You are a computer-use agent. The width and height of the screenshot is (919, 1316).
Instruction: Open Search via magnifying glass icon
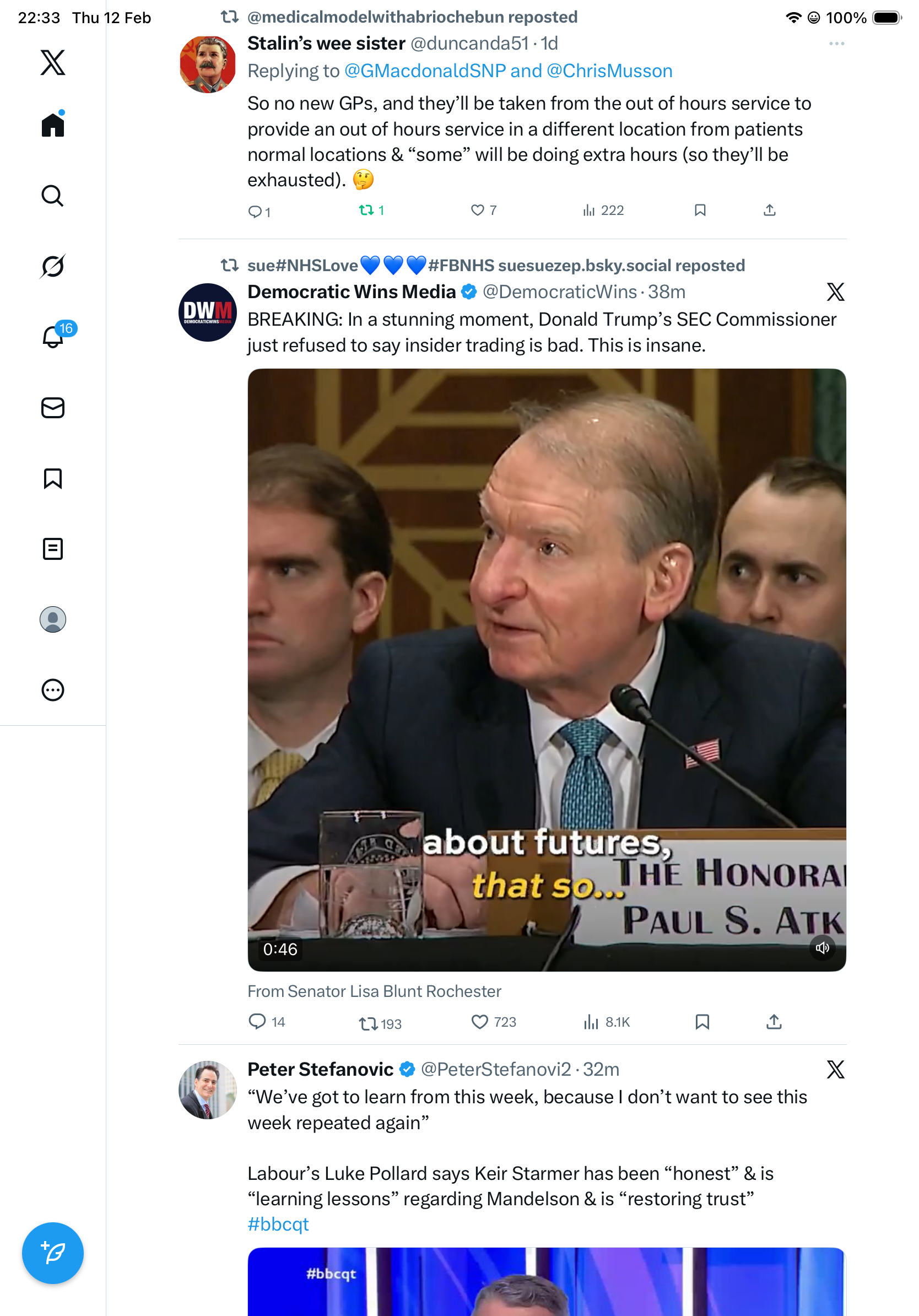coord(53,196)
